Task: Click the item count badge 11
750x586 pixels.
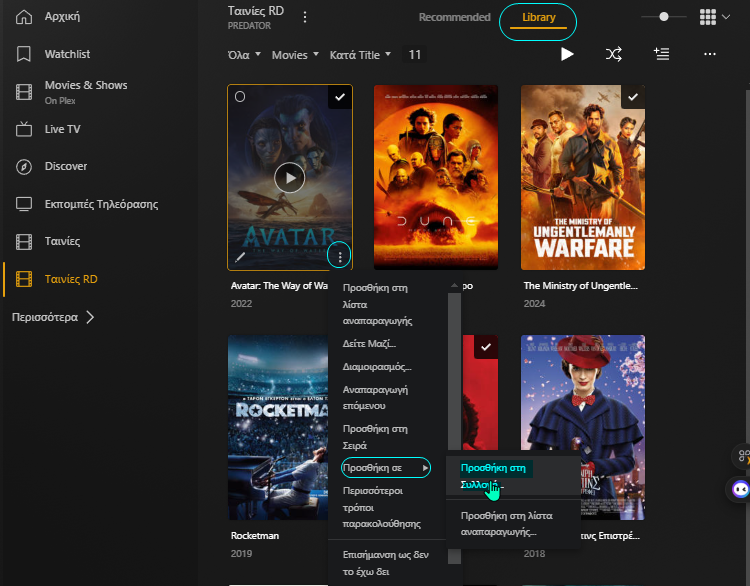Action: coord(415,55)
